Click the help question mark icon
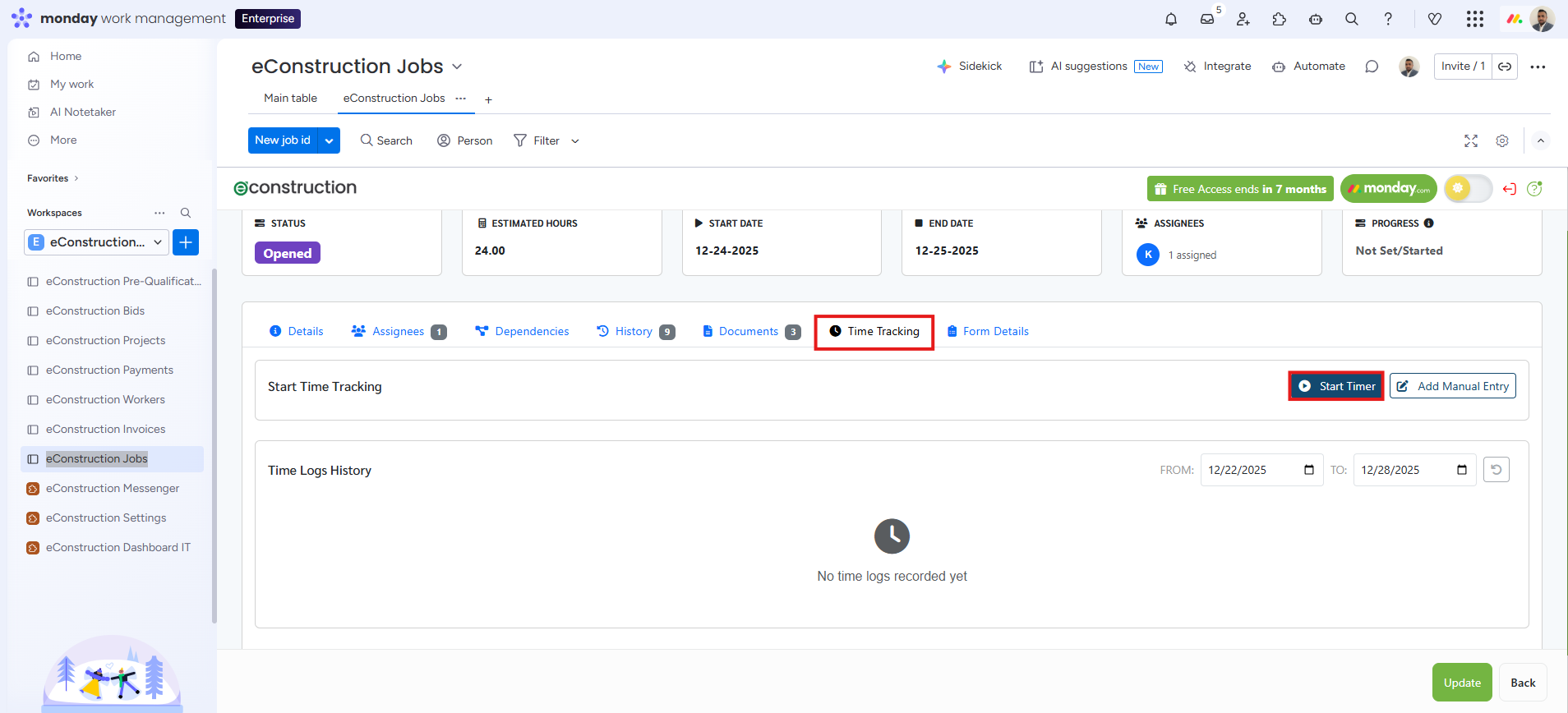 coord(1388,19)
